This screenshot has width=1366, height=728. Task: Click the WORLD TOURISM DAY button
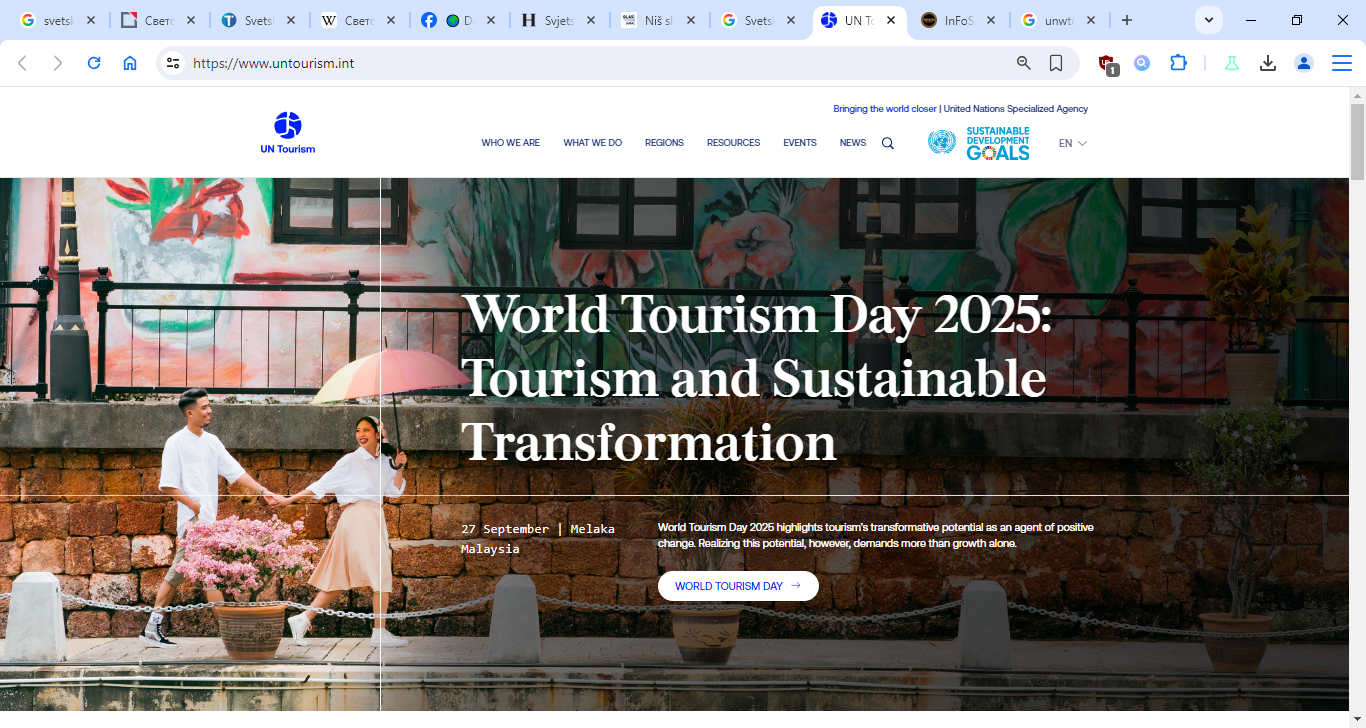click(738, 586)
